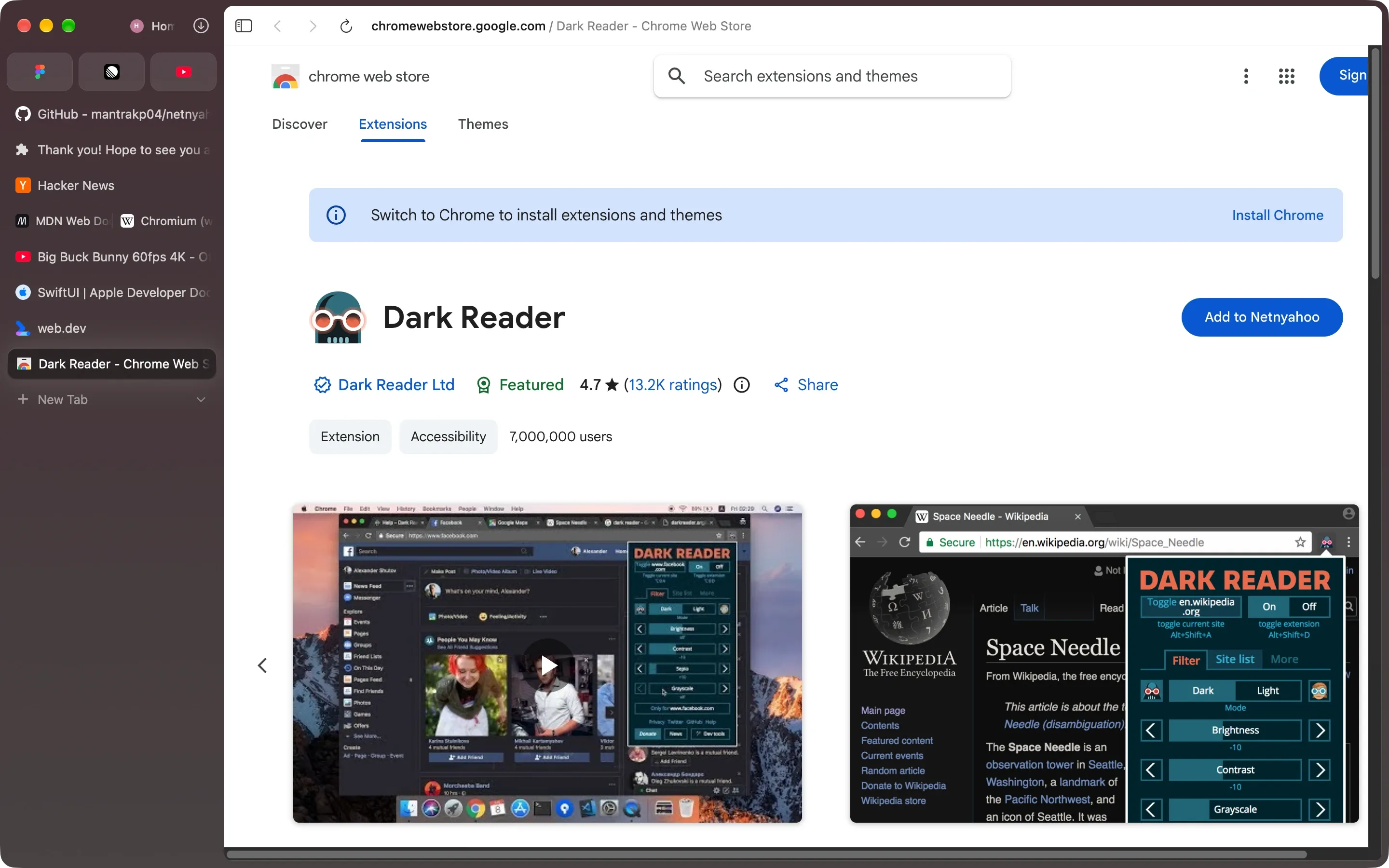Image resolution: width=1389 pixels, height=868 pixels.
Task: Switch to GitHub mantrakp04 sidebar tab
Action: coord(112,114)
